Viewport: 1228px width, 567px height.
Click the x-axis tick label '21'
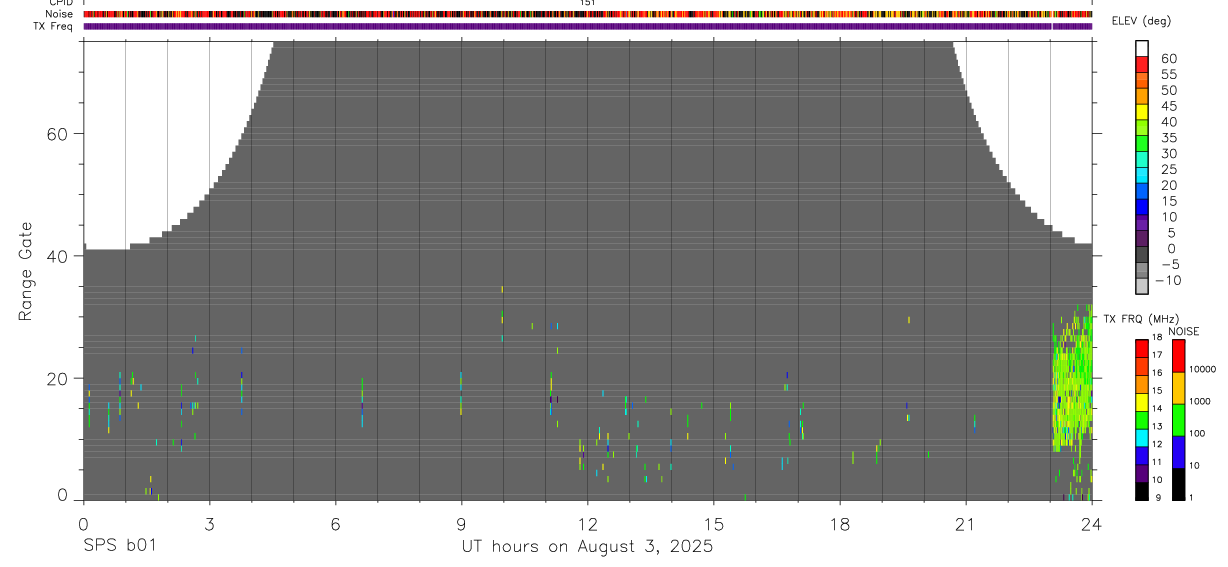[x=966, y=525]
